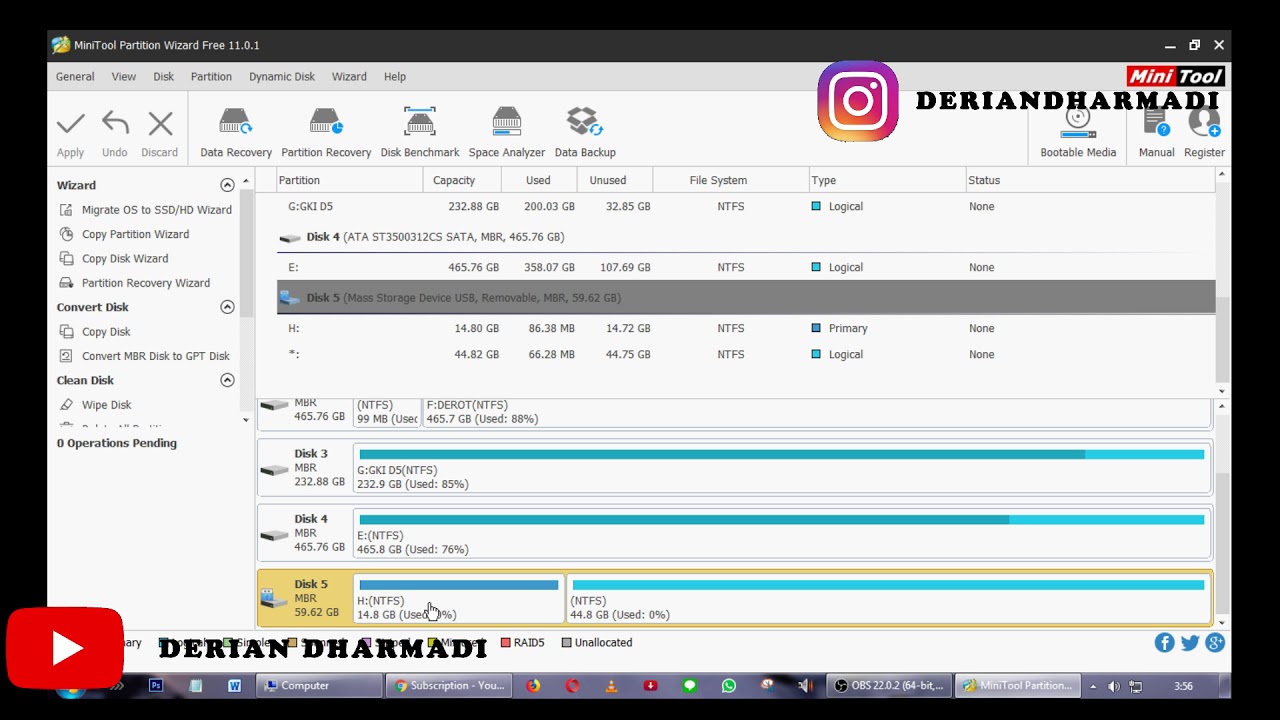Select the Disk 5 Mass Storage Device row

pyautogui.click(x=746, y=297)
